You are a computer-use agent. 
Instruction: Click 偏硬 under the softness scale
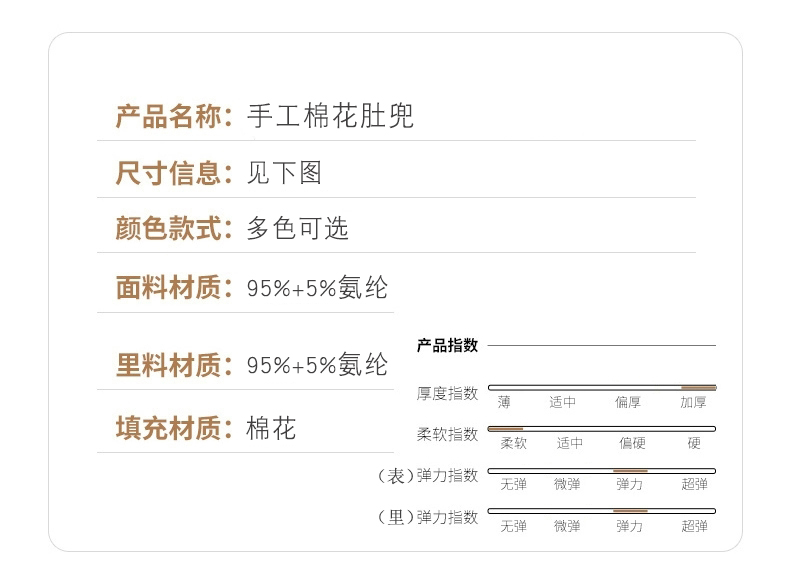tap(632, 443)
